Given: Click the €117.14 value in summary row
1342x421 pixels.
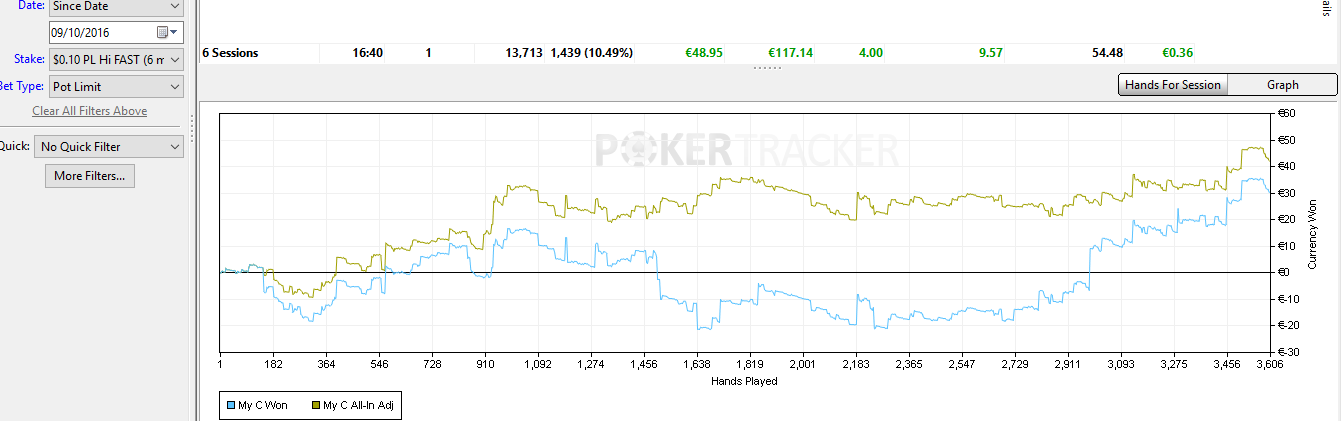Looking at the screenshot, I should coord(790,53).
